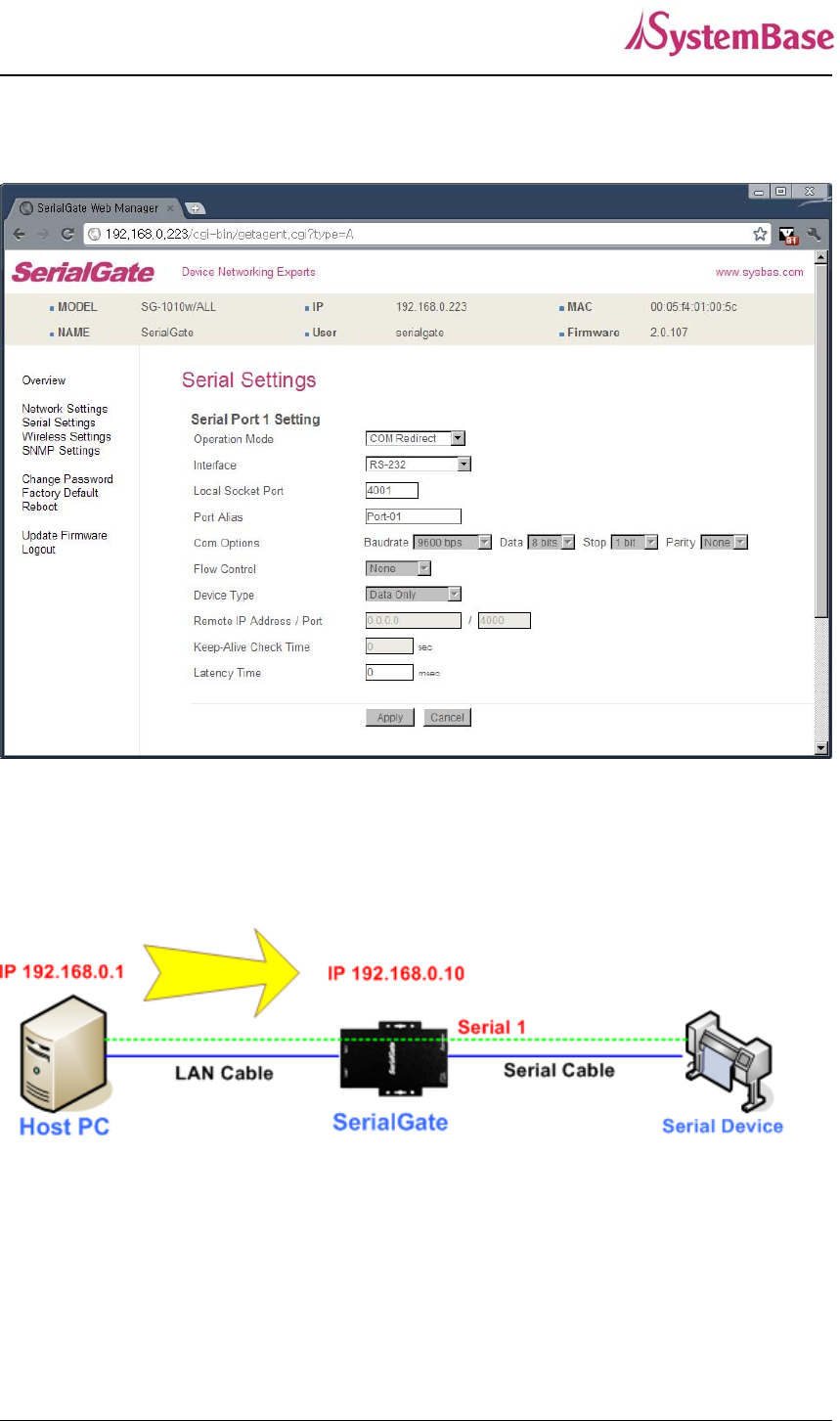Click the 'LAN Cable' diagram label
840x1421 pixels.
tap(224, 1074)
